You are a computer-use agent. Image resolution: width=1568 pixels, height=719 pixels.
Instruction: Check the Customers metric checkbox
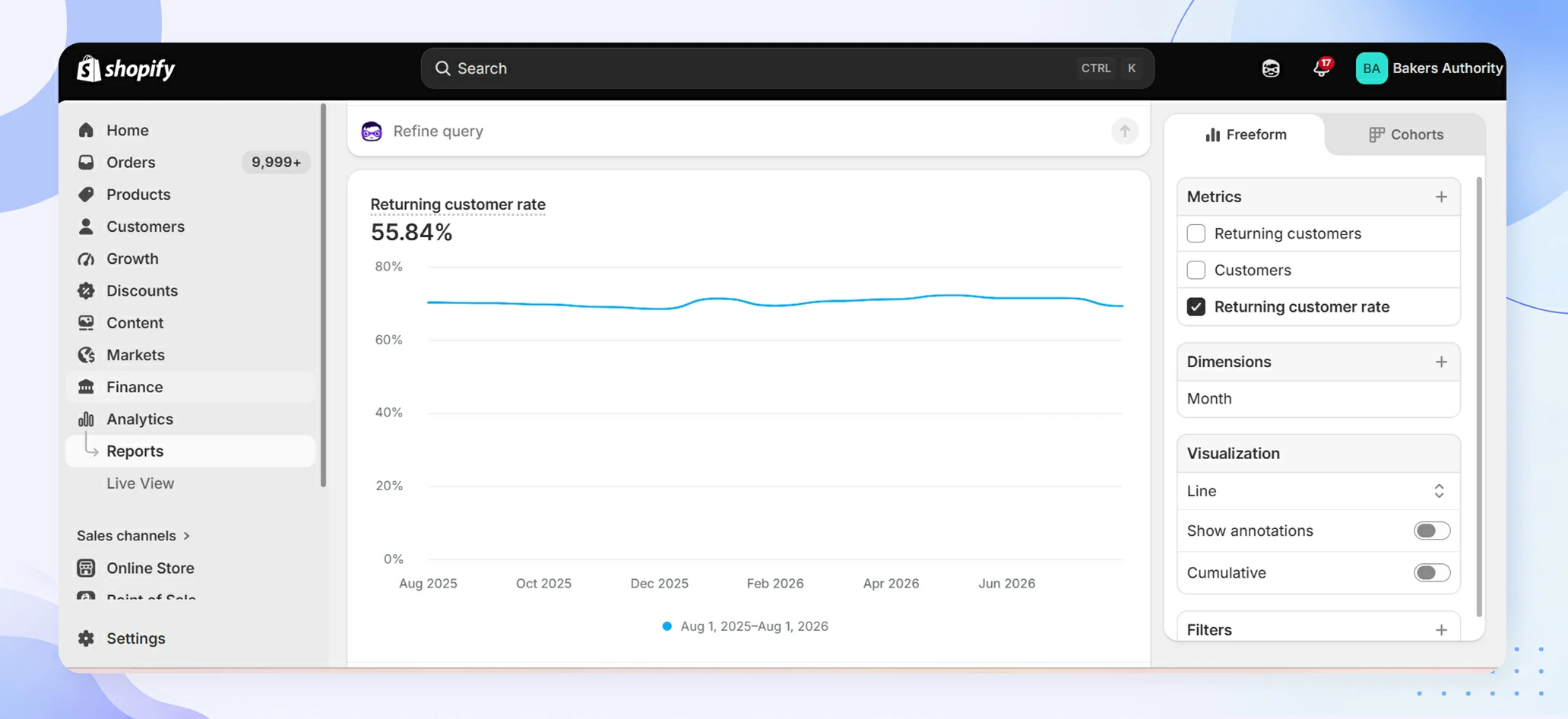1196,270
